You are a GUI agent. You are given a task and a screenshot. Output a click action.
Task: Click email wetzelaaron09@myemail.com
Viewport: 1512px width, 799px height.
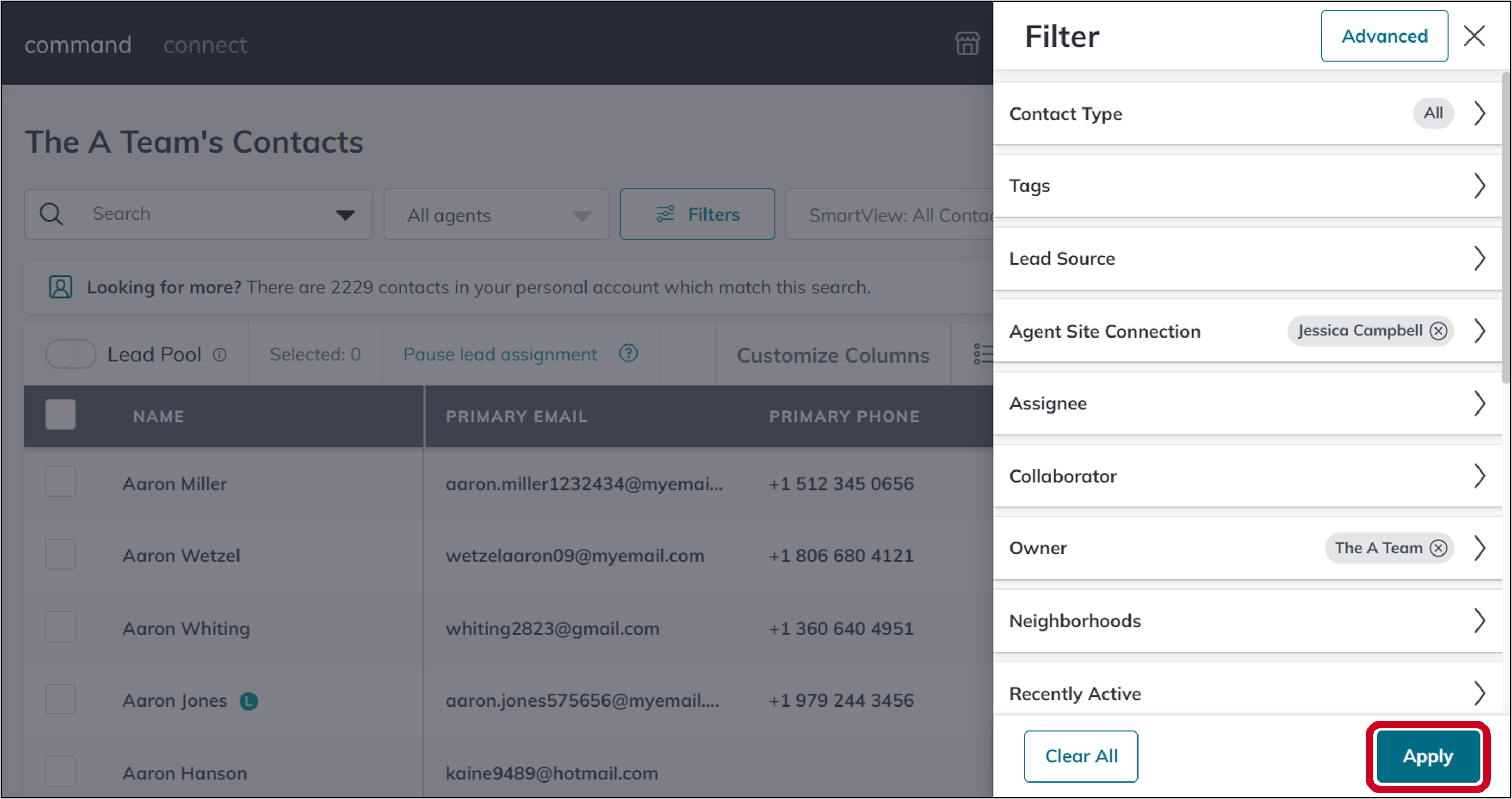tap(575, 556)
